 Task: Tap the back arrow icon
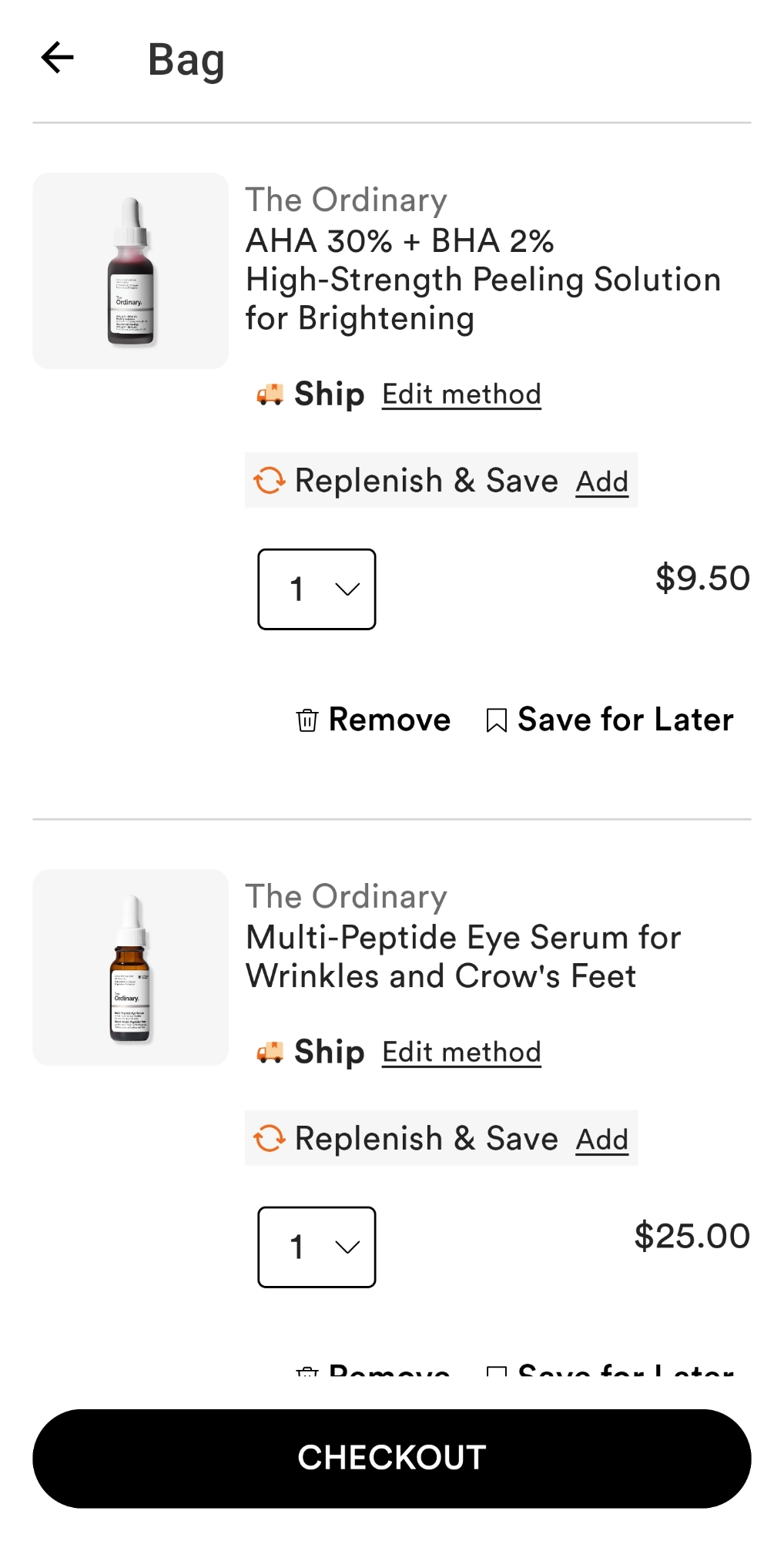(58, 58)
